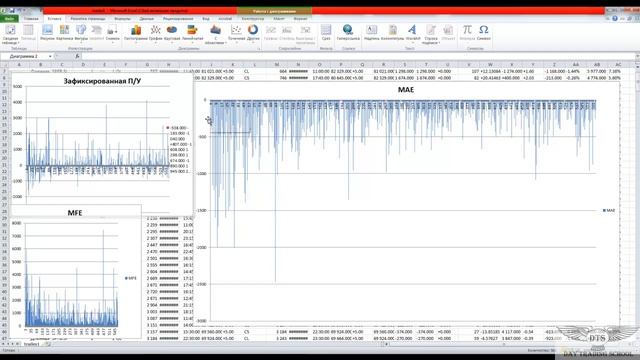The height and width of the screenshot is (360, 640).
Task: Choose the С областями area chart
Action: (x=215, y=34)
